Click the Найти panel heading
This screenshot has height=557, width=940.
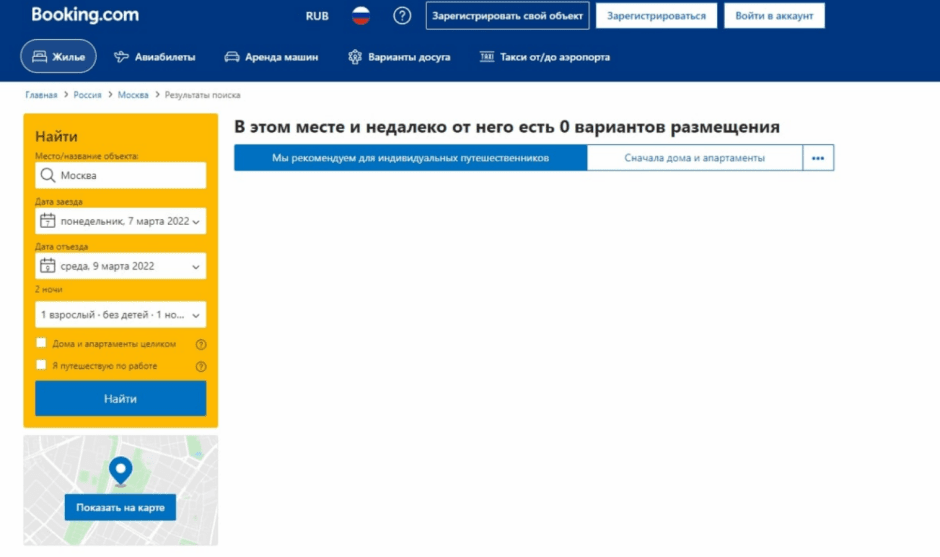tap(56, 136)
